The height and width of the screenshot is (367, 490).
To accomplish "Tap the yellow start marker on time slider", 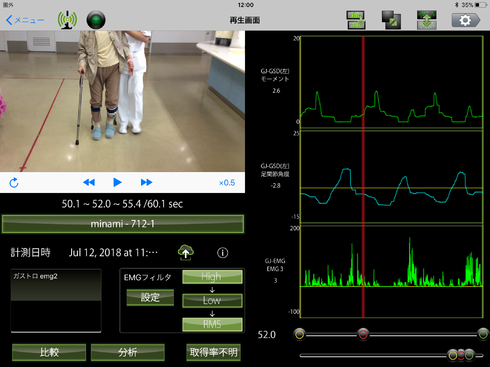I will click(x=300, y=334).
